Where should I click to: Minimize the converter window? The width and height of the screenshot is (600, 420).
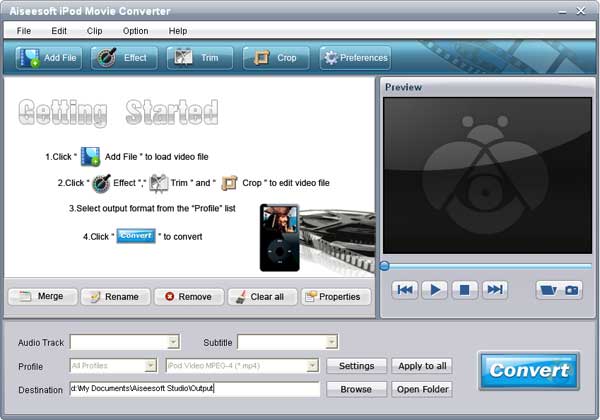[x=562, y=11]
